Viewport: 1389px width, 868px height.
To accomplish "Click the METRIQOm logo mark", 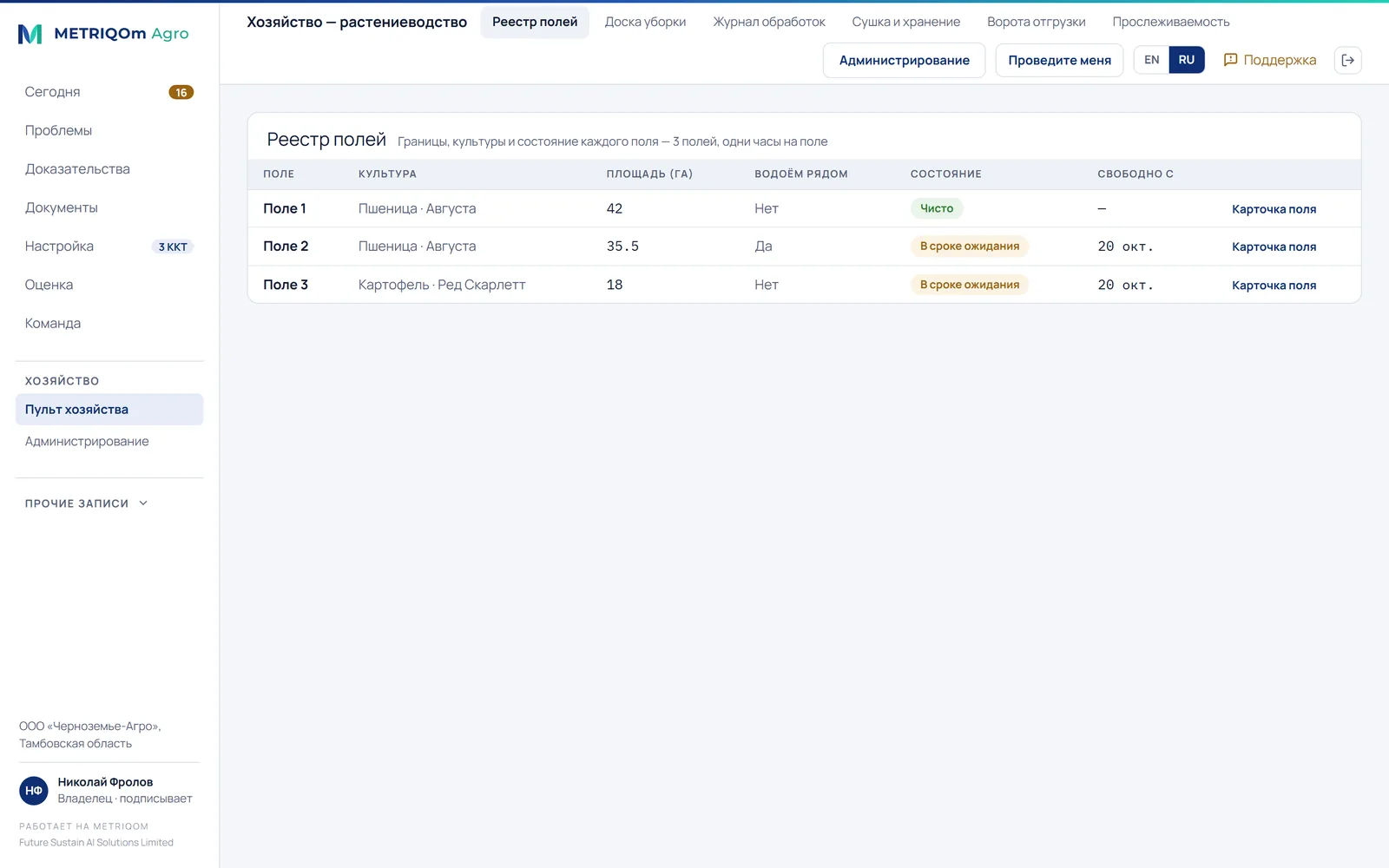I will pos(30,34).
